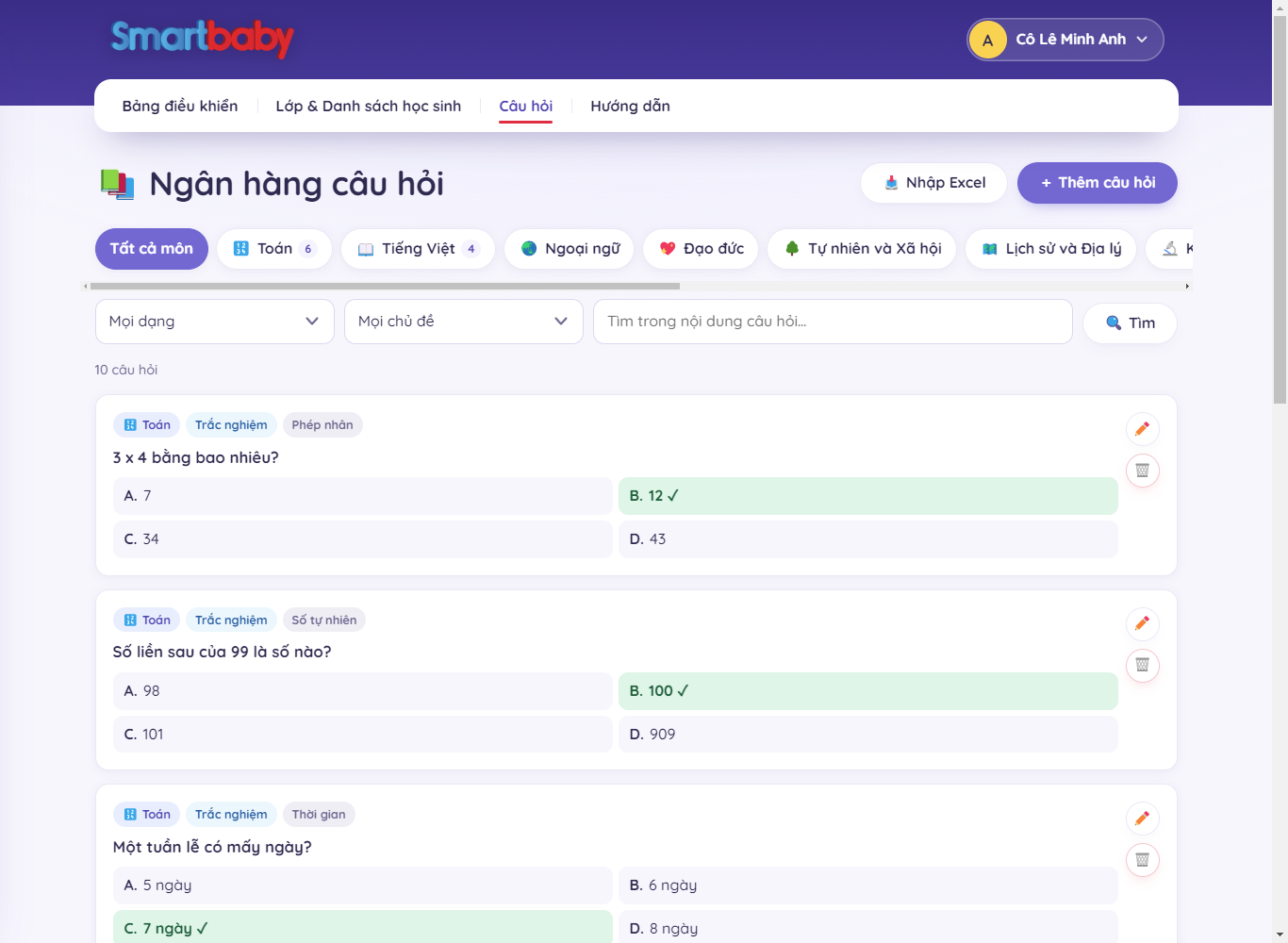Image resolution: width=1288 pixels, height=943 pixels.
Task: Click answer 'B. 12' in the multiplication question
Action: 868,496
